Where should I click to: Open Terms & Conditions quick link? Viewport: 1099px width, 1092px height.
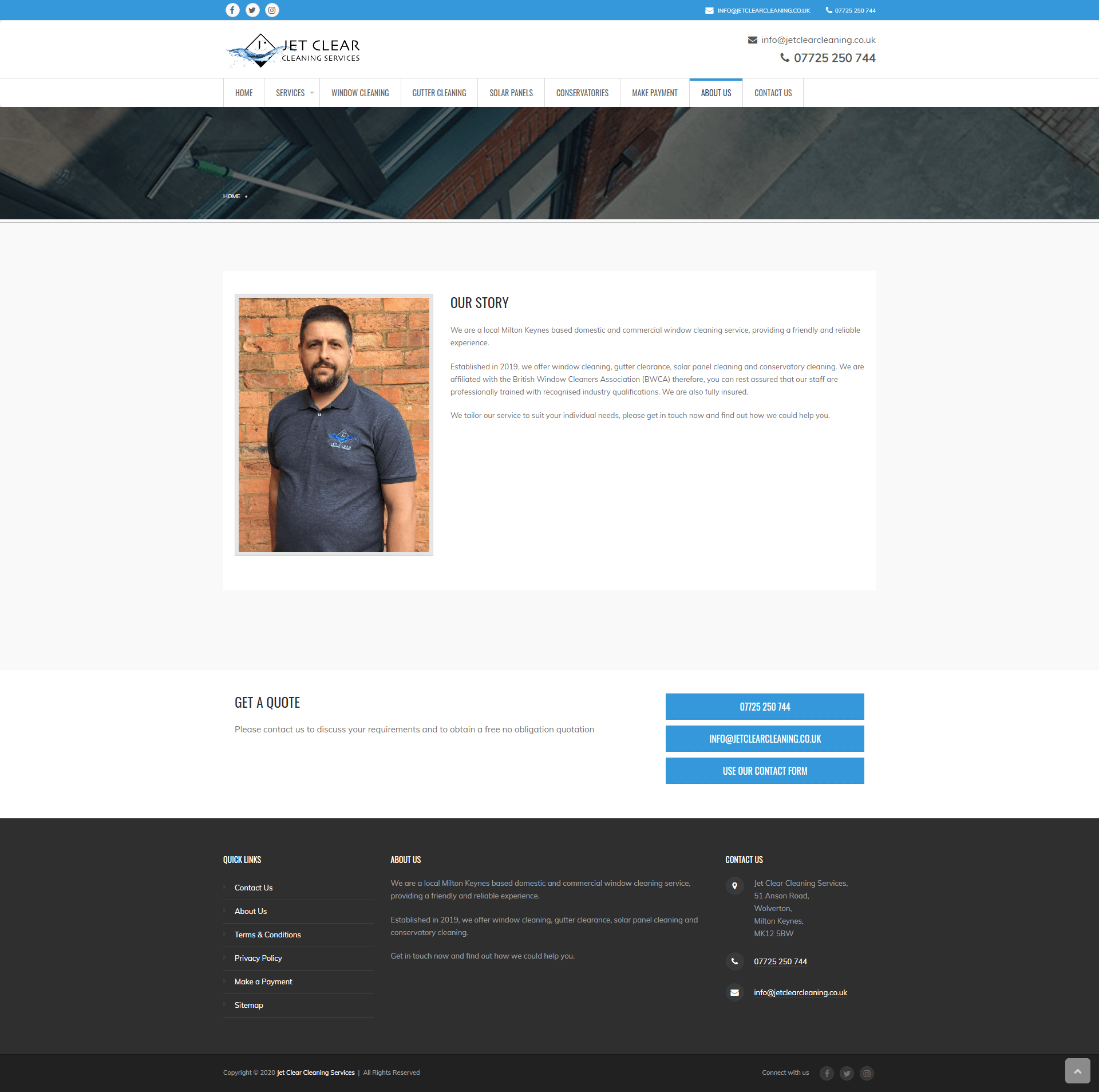(x=267, y=935)
